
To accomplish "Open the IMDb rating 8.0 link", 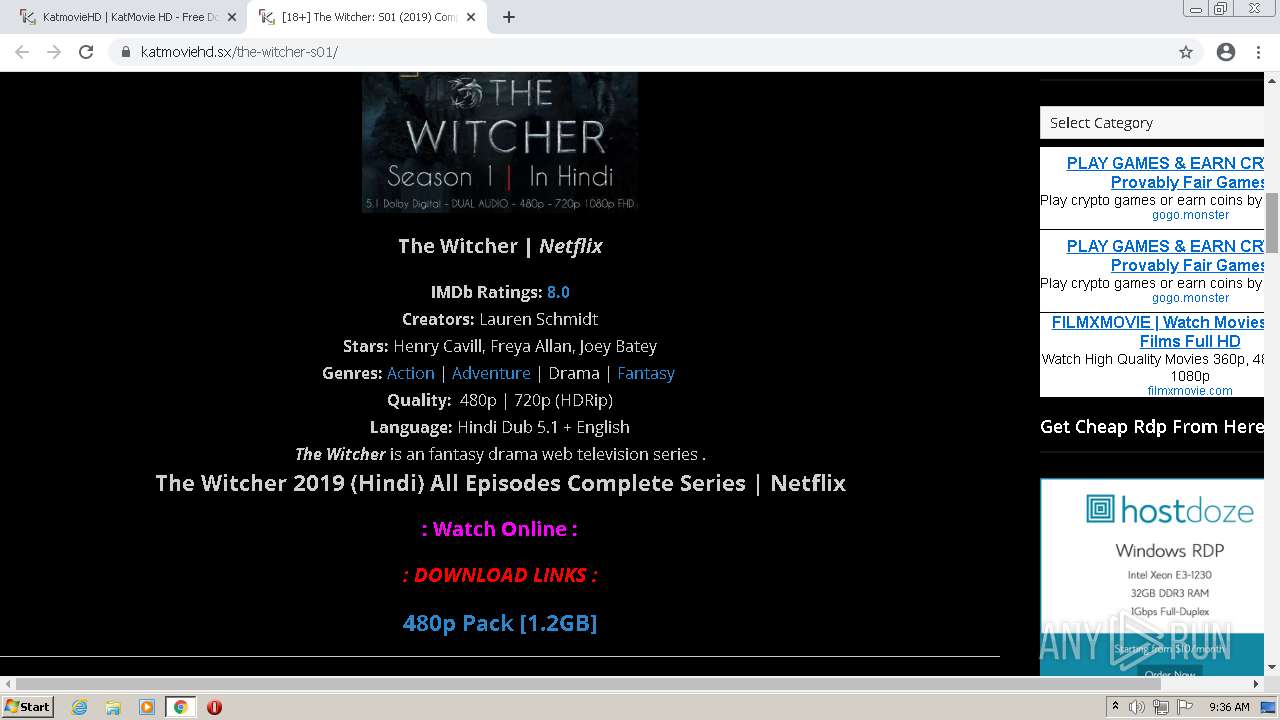I will pyautogui.click(x=558, y=292).
